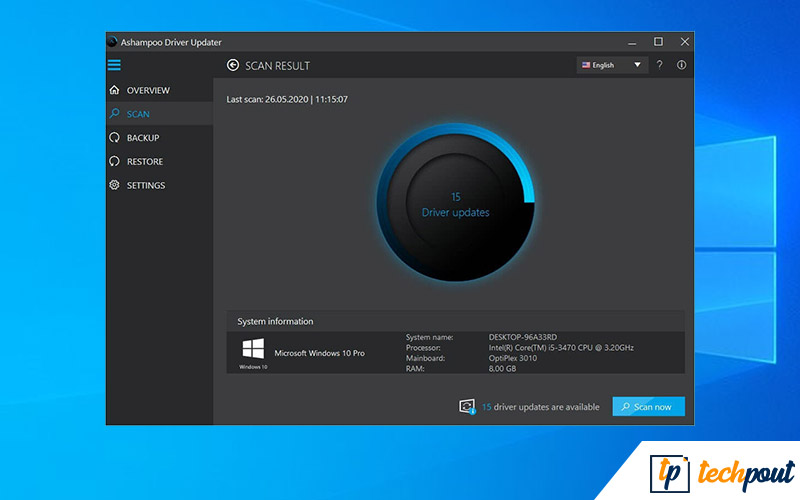800x500 pixels.
Task: Select Scan in the sidebar menu
Action: [138, 114]
